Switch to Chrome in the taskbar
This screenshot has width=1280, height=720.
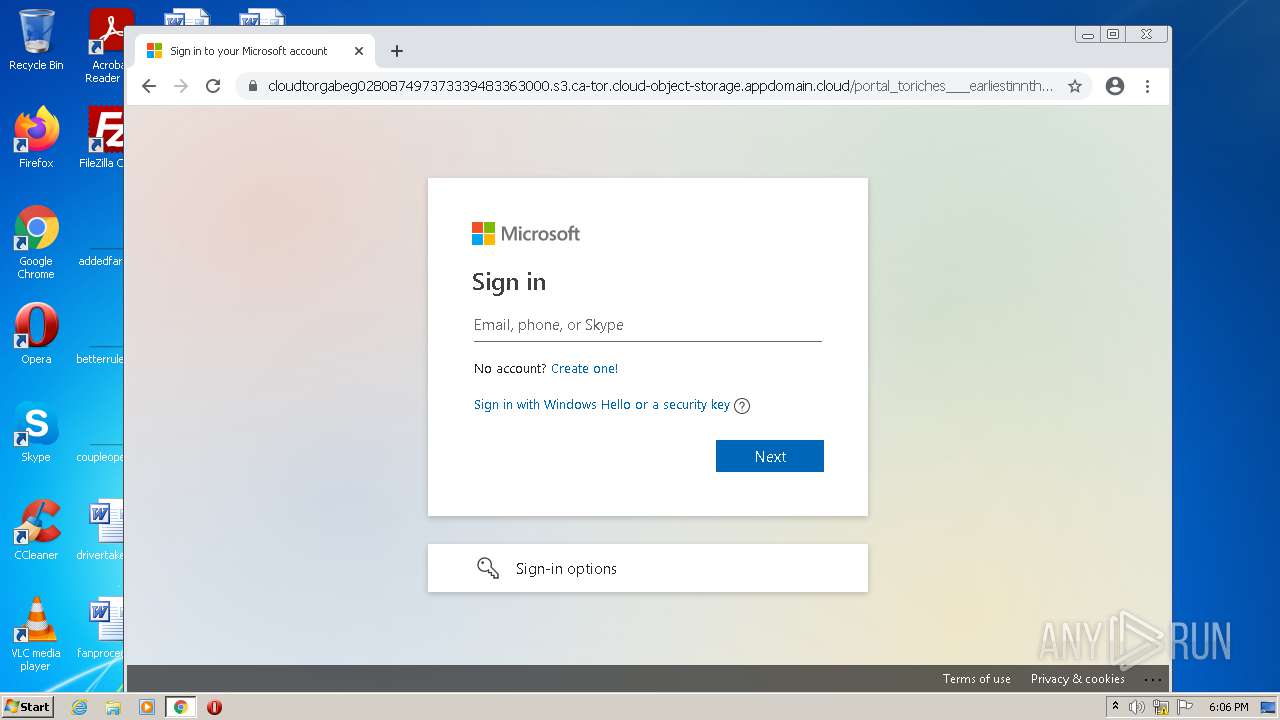pyautogui.click(x=180, y=707)
